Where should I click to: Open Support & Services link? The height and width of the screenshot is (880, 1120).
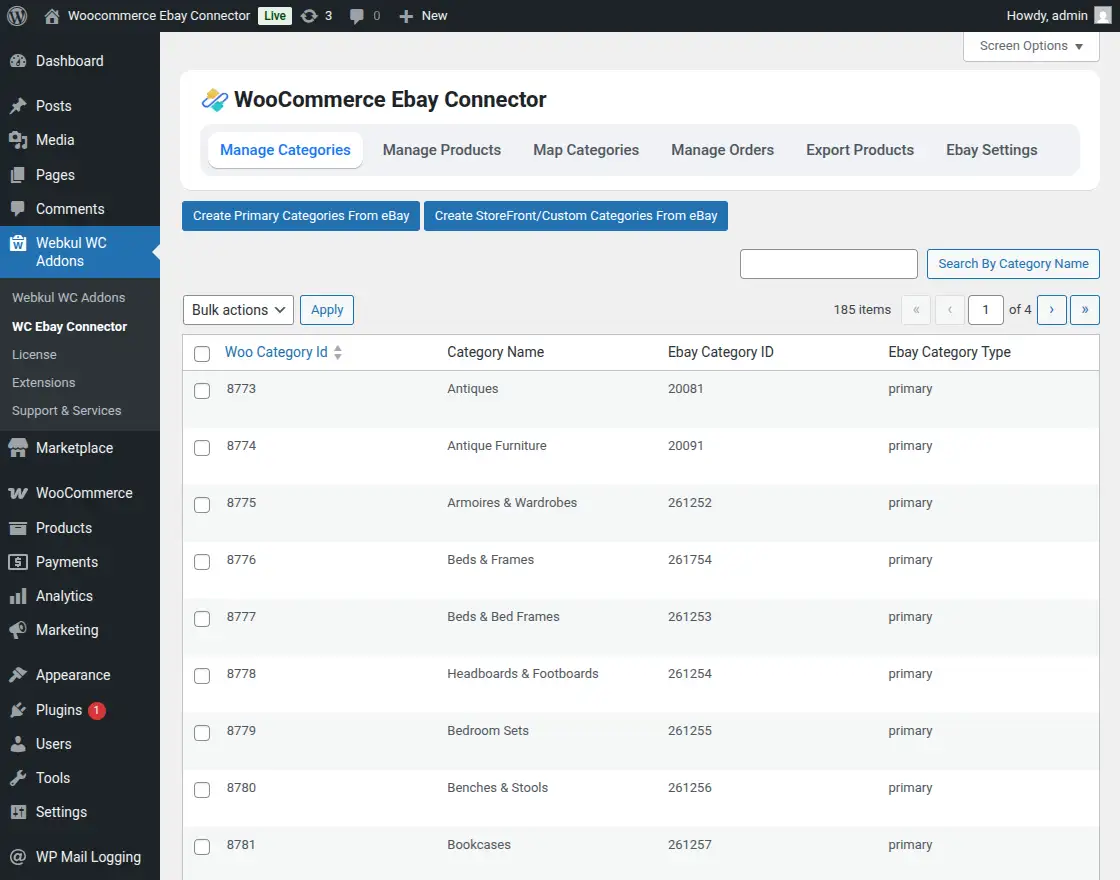point(66,411)
